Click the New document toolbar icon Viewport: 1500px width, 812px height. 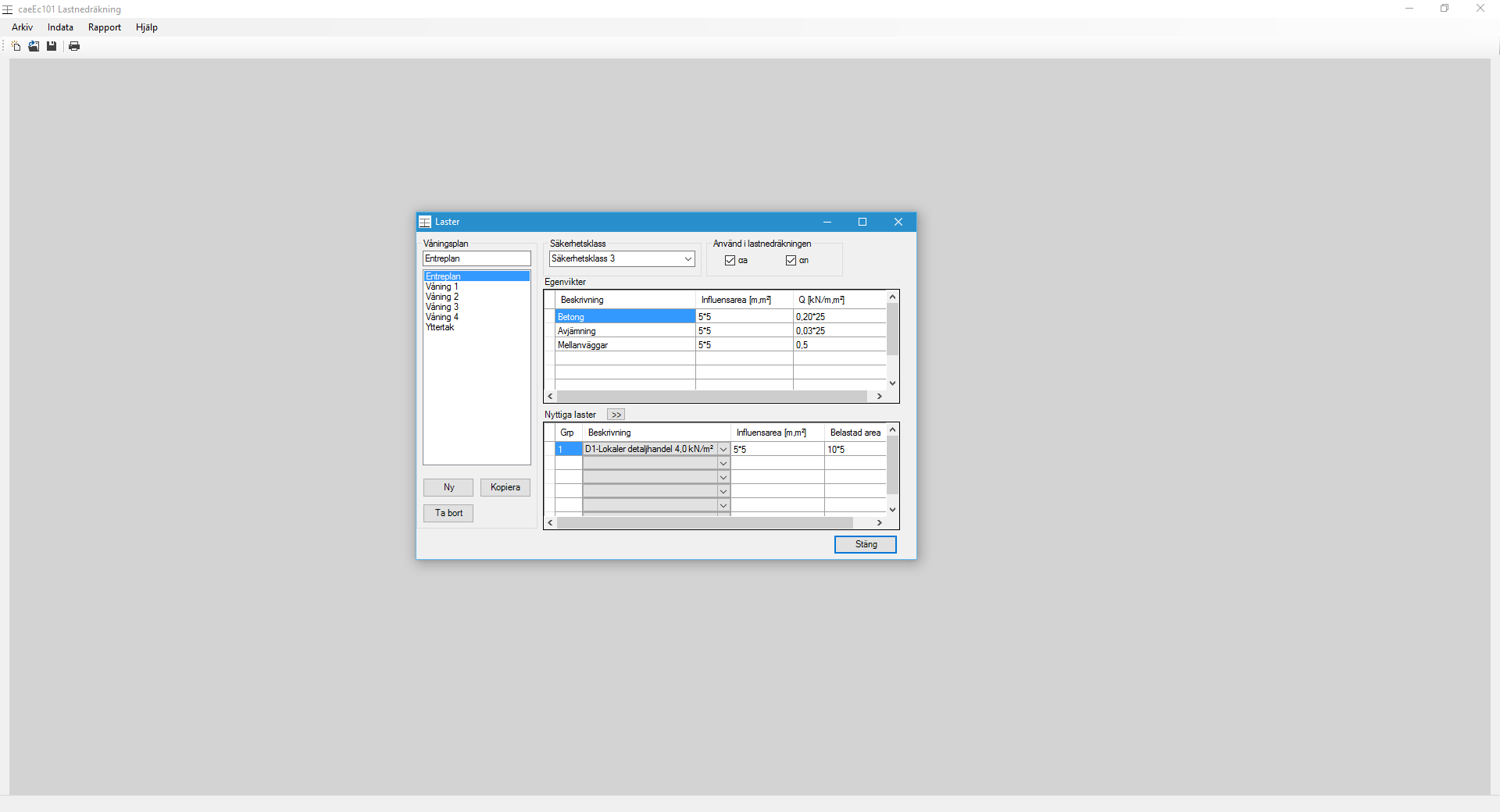pos(16,46)
